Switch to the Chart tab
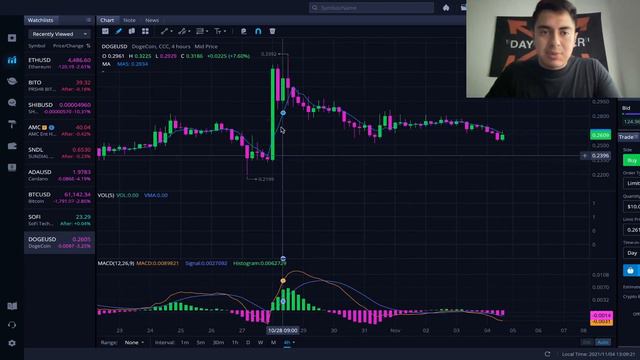Screen dimensions: 640x360 (107, 20)
